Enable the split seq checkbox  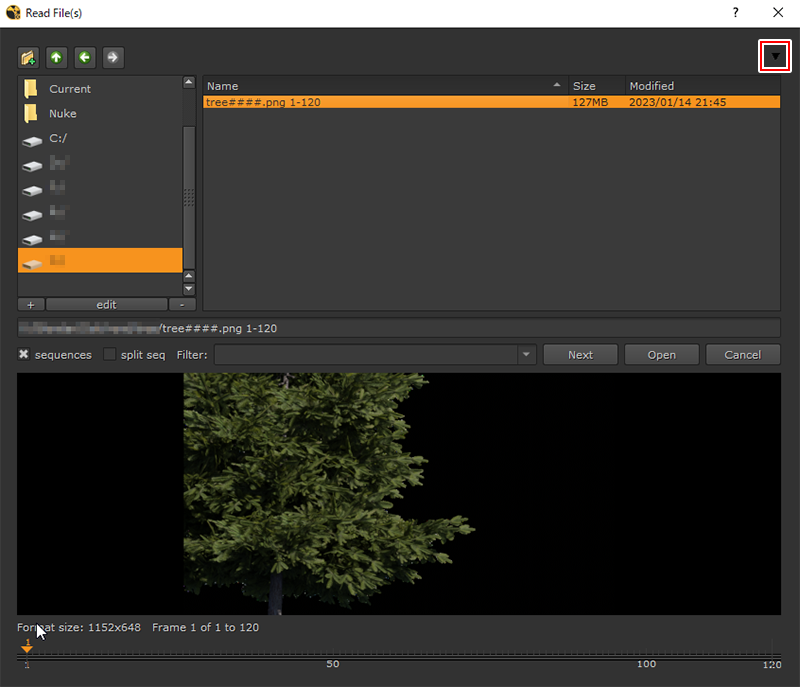110,355
